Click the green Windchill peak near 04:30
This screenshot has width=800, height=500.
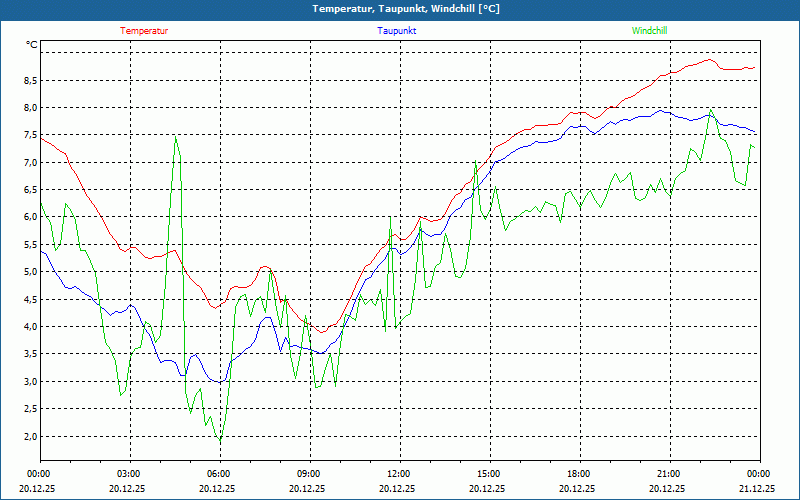point(176,137)
